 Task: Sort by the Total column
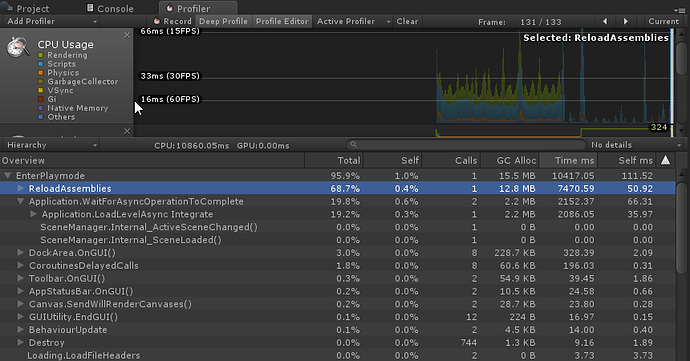coord(334,160)
